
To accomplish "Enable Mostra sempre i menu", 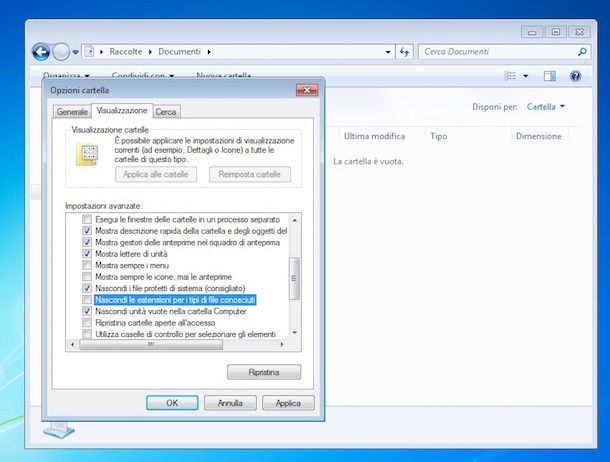I will click(x=87, y=265).
